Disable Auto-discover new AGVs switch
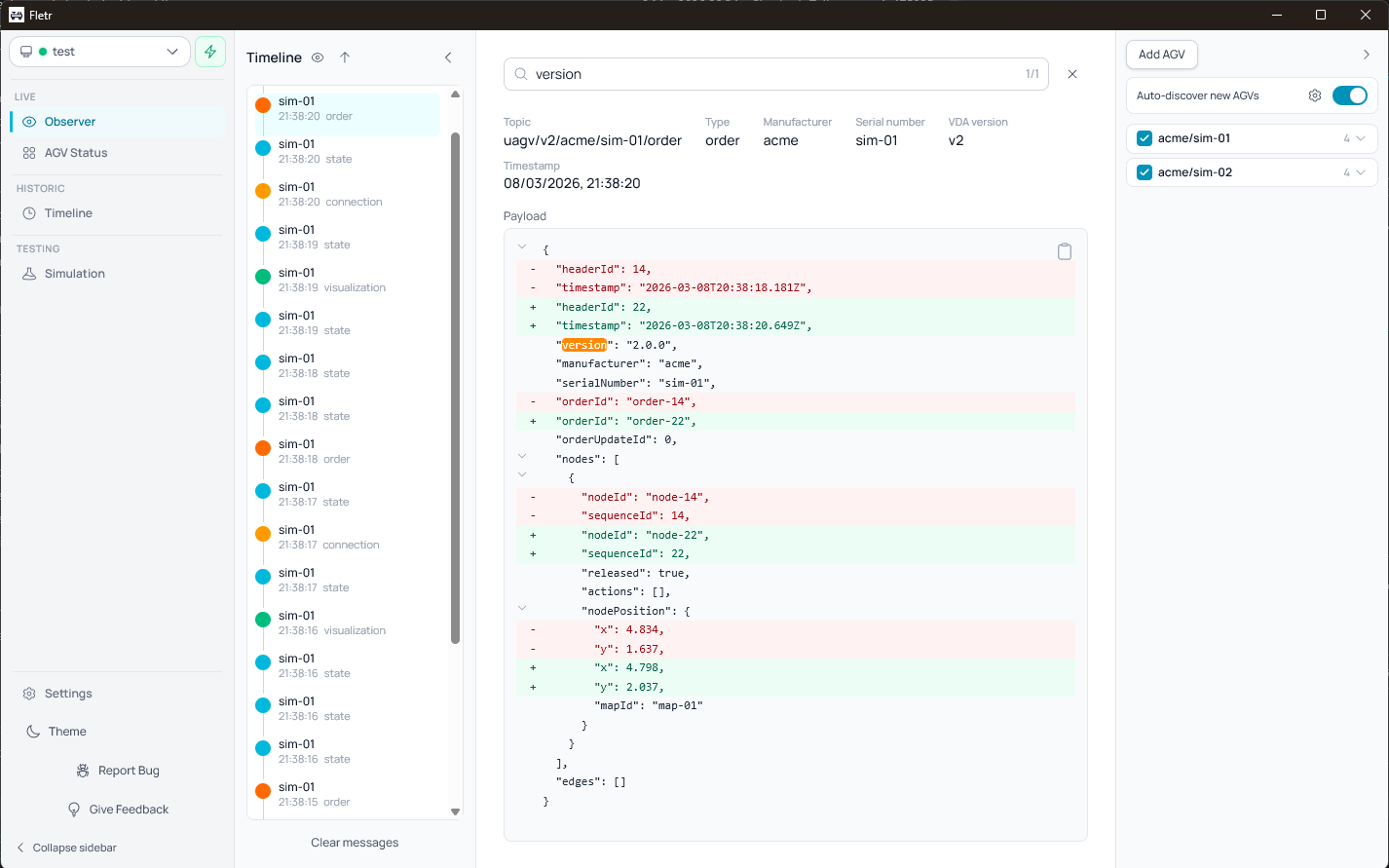 coord(1349,95)
